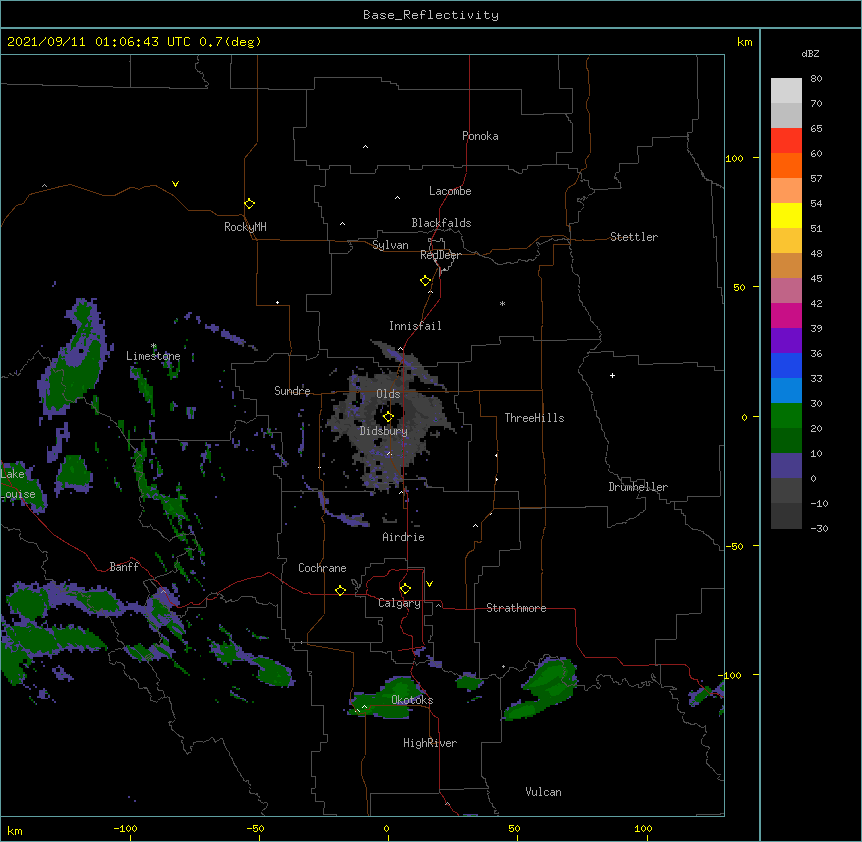Click the white plus marker west of Drumheller
Viewport: 862px width, 842px height.
coord(612,375)
